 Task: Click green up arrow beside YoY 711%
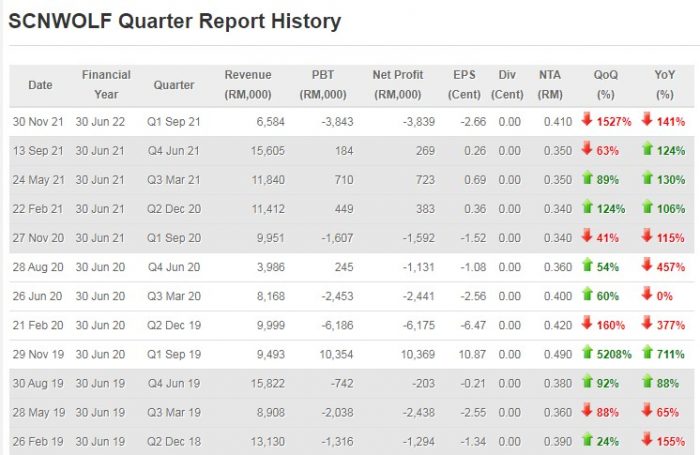(647, 353)
